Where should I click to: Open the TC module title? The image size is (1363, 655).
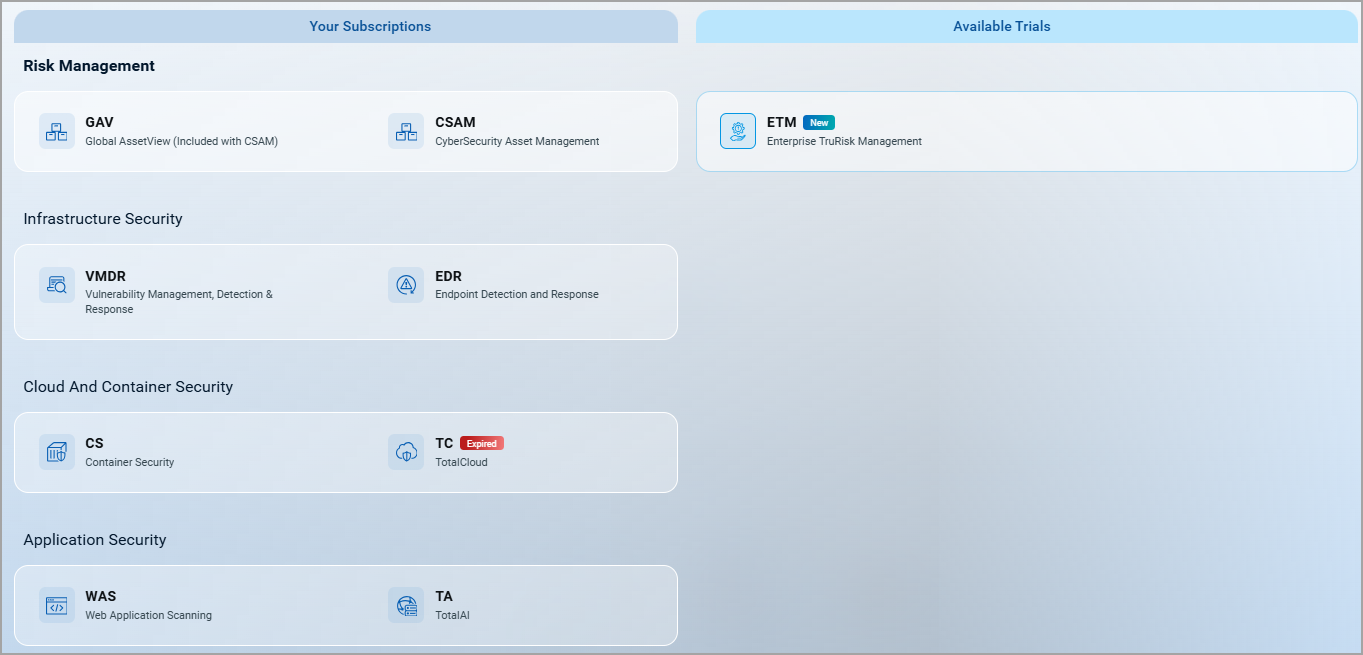(x=444, y=443)
